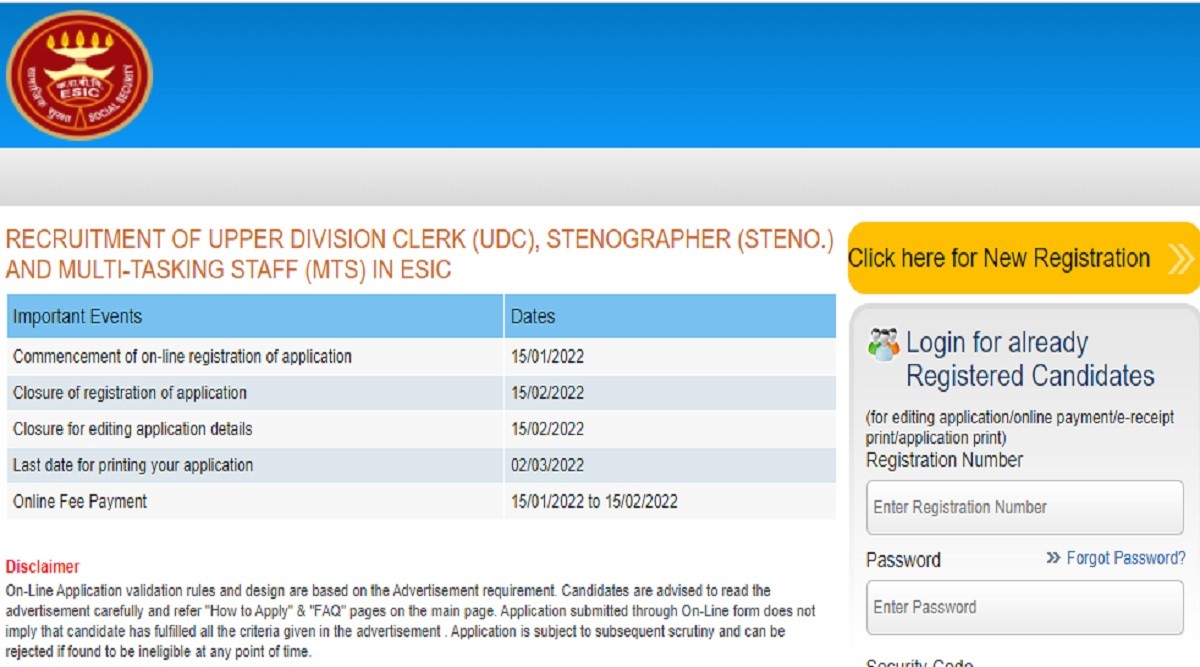Viewport: 1200px width, 667px height.
Task: Click the Recruitment of Upper Division Clerk heading
Action: [419, 254]
